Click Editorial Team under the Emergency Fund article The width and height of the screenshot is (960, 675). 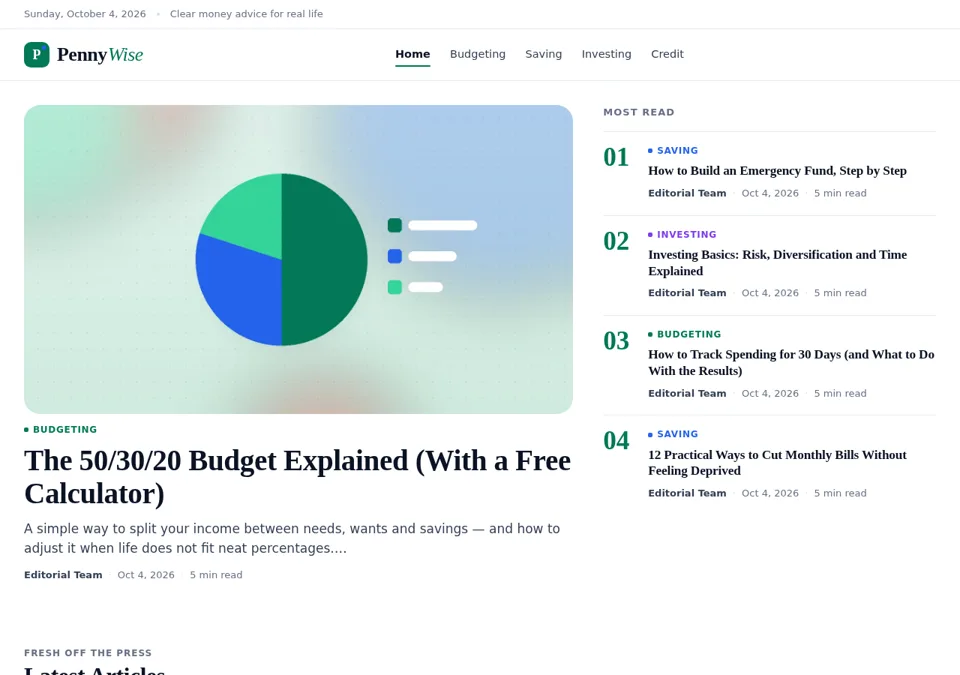(687, 193)
